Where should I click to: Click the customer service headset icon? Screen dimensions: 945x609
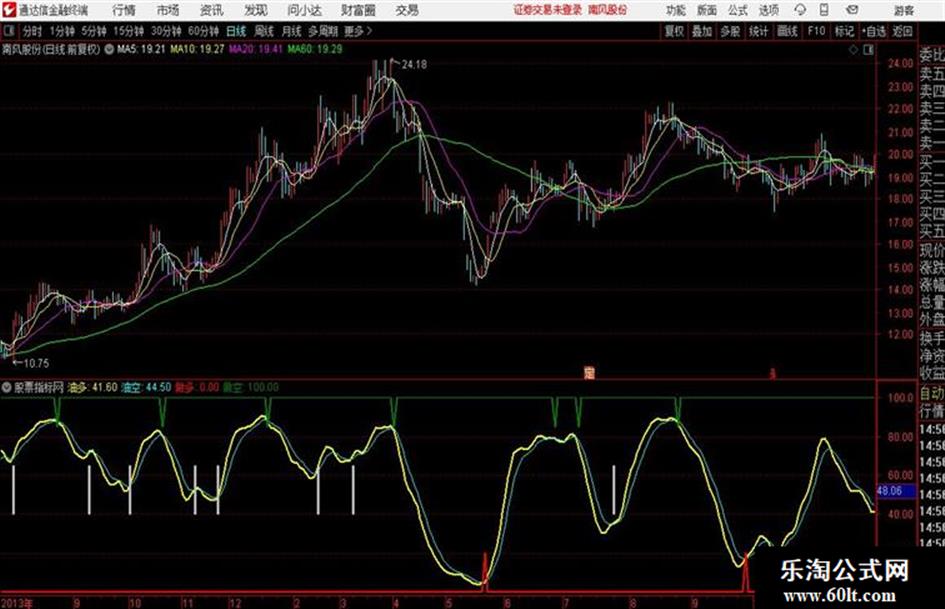tap(800, 10)
